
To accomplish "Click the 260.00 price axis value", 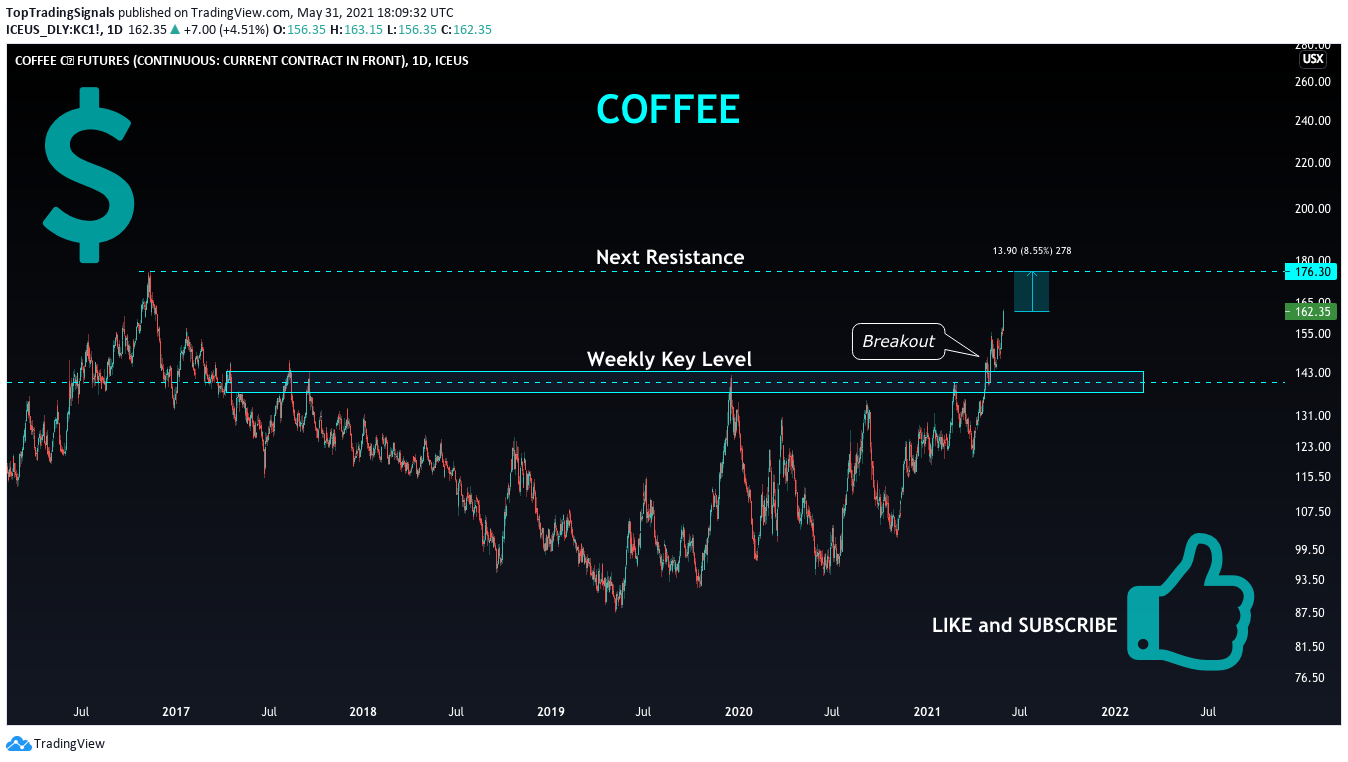I will point(1314,83).
